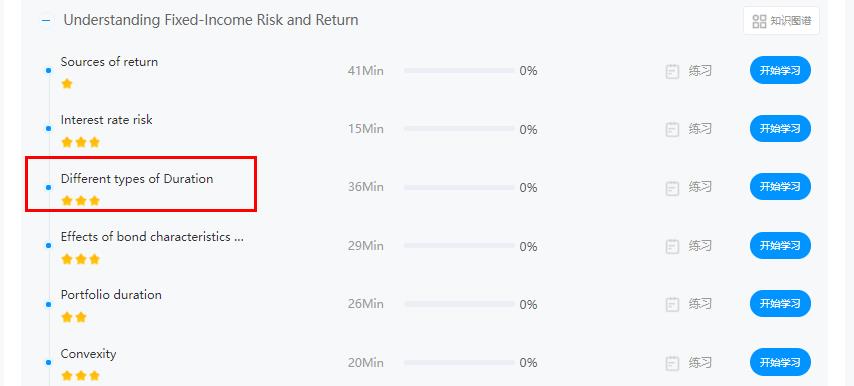The width and height of the screenshot is (854, 386).
Task: Open Effects of bond characteristics lesson title
Action: (152, 237)
